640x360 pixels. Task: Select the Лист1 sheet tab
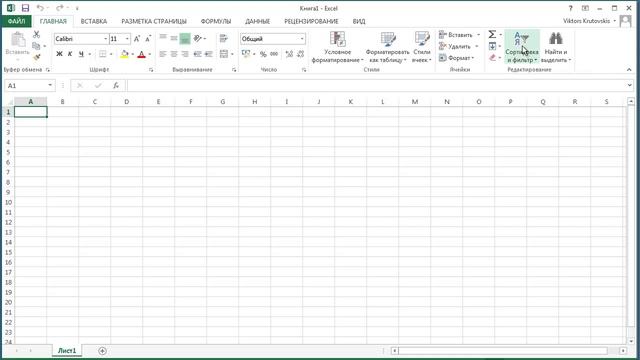[67, 351]
